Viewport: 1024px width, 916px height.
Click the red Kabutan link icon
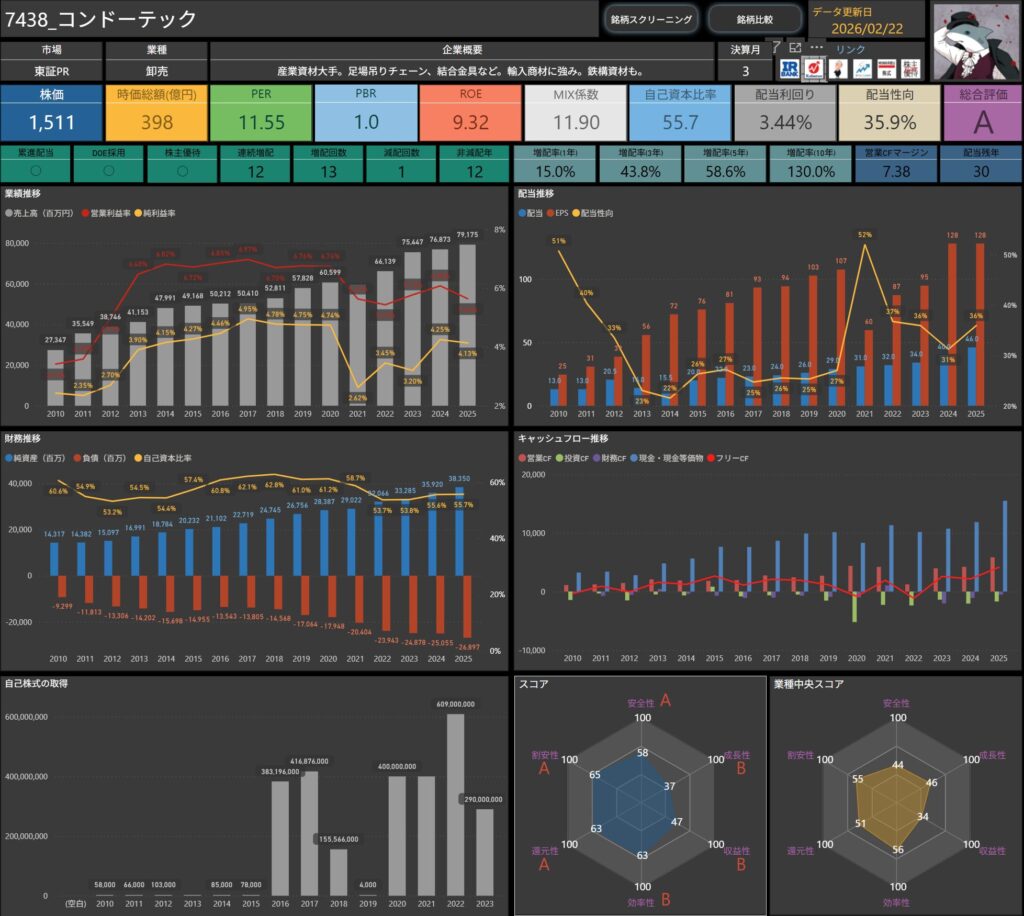pos(814,68)
